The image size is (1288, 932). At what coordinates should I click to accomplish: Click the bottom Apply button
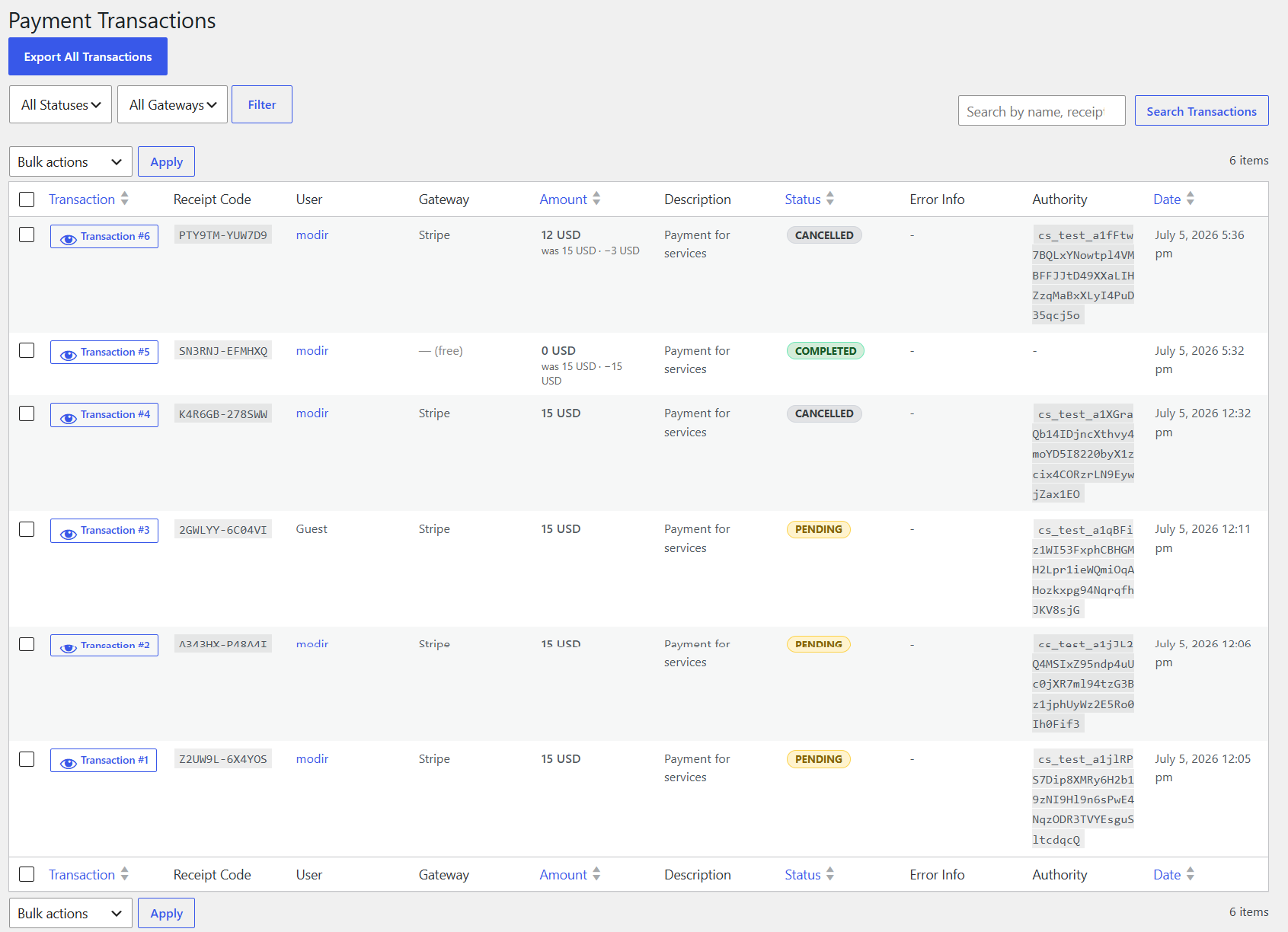166,913
